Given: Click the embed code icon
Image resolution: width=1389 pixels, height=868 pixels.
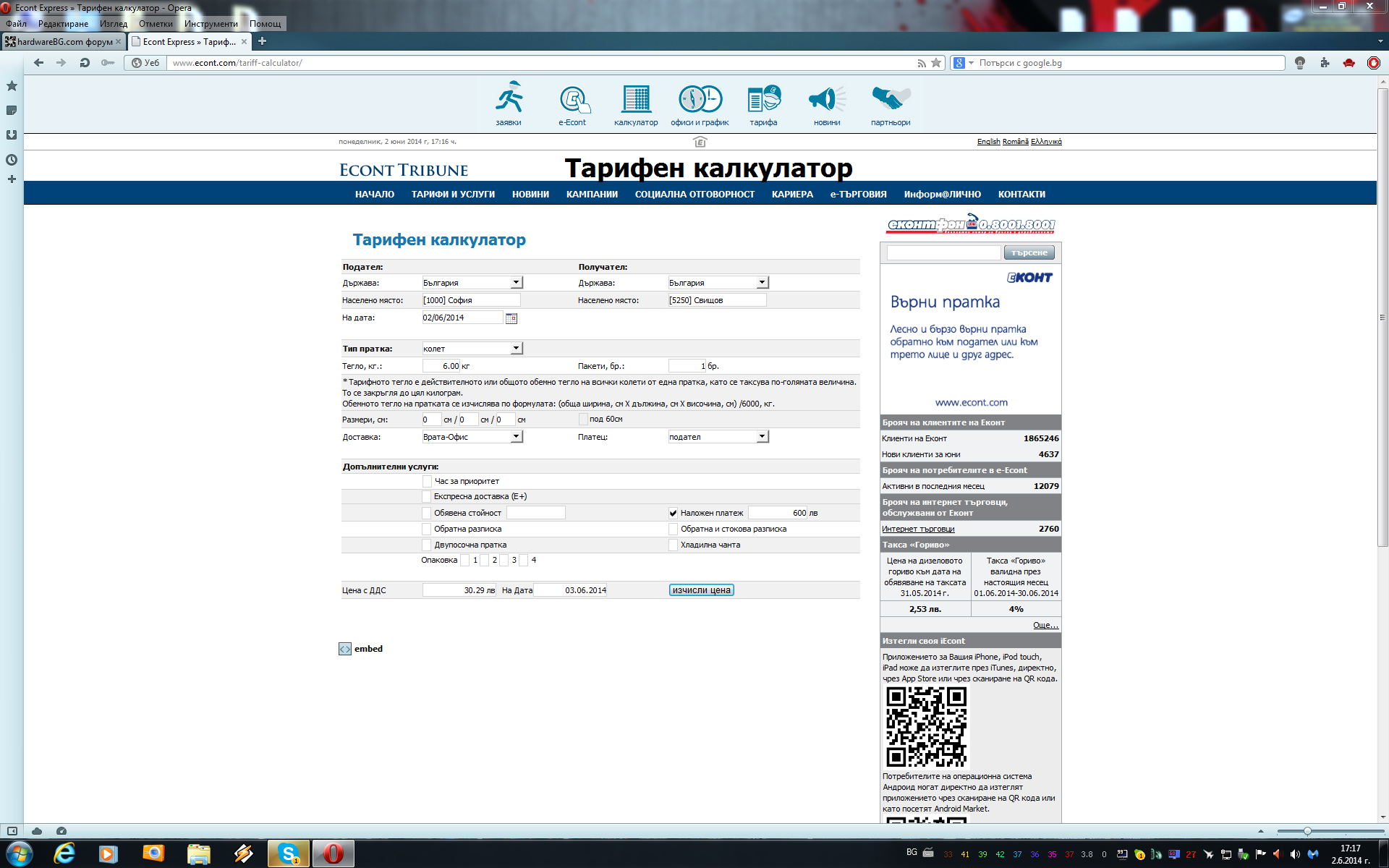Looking at the screenshot, I should (x=345, y=649).
